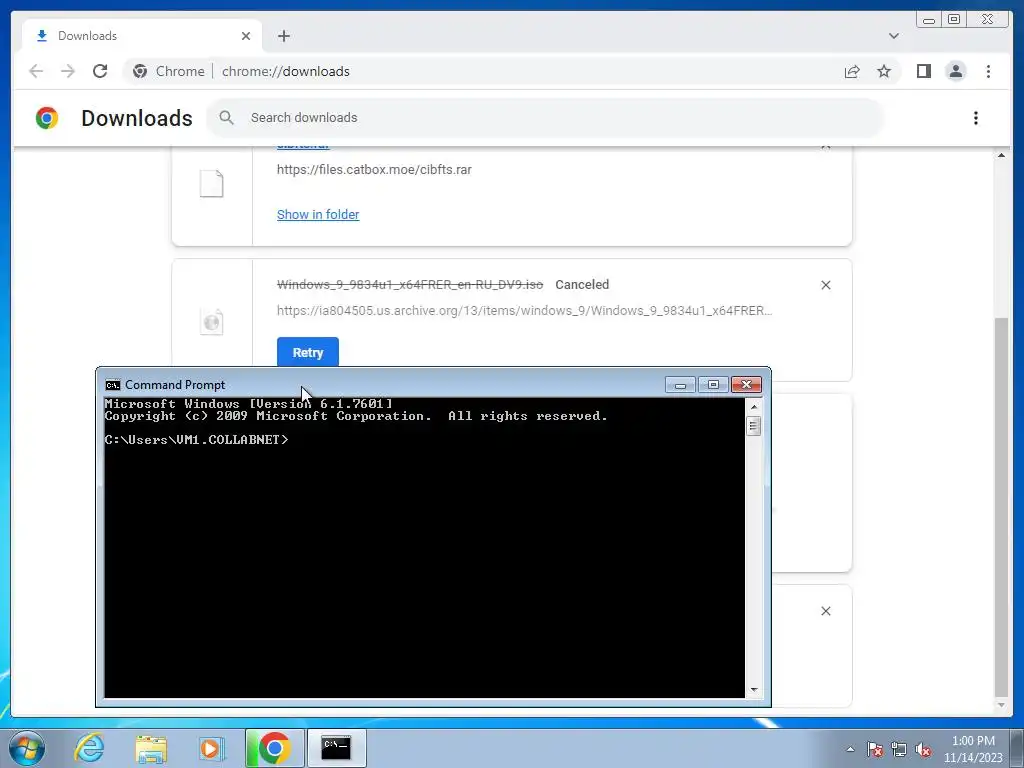Close the Downloads tab
This screenshot has height=768, width=1024.
pyautogui.click(x=246, y=36)
